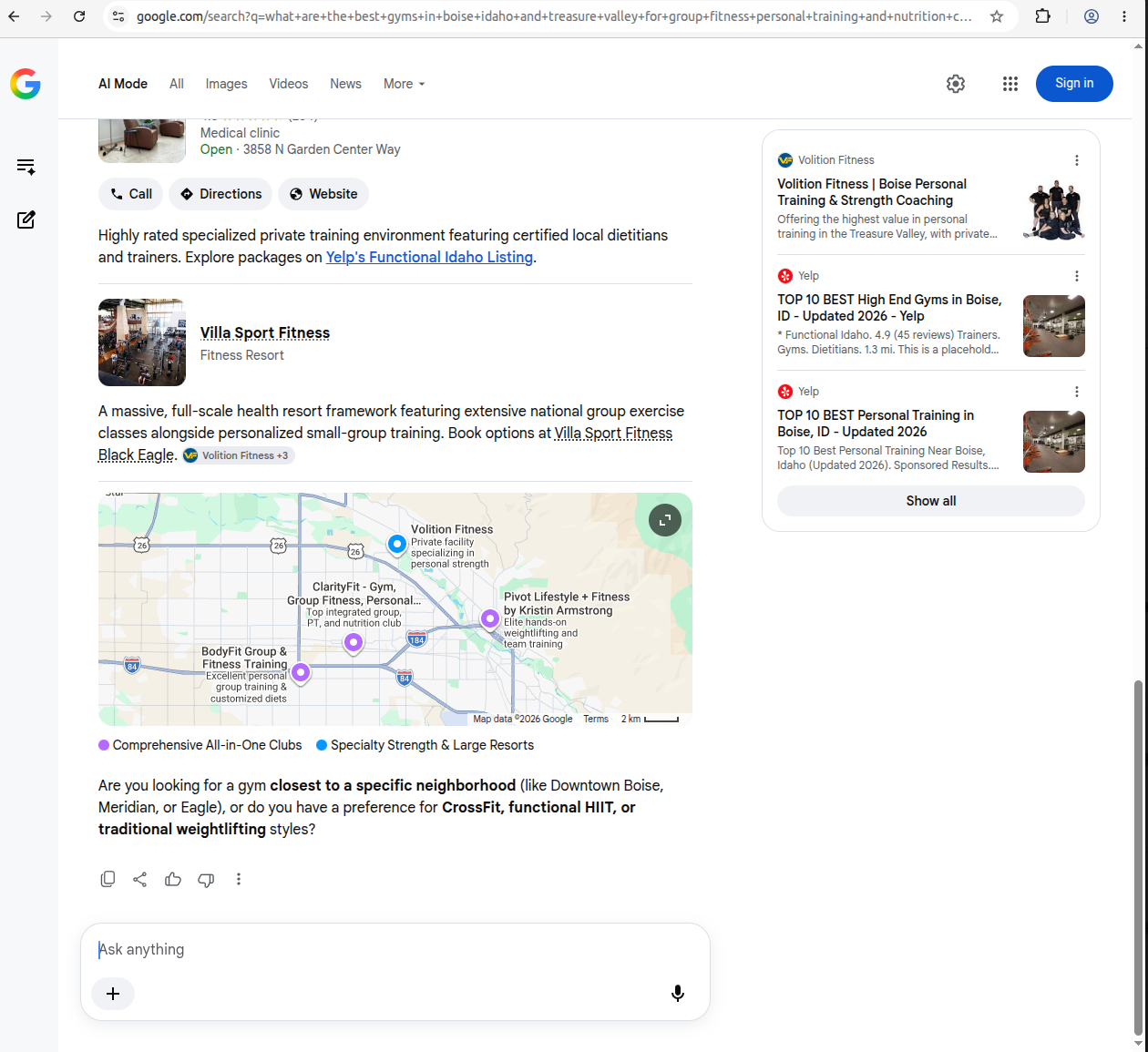
Task: Copy the AI response
Action: click(x=108, y=879)
